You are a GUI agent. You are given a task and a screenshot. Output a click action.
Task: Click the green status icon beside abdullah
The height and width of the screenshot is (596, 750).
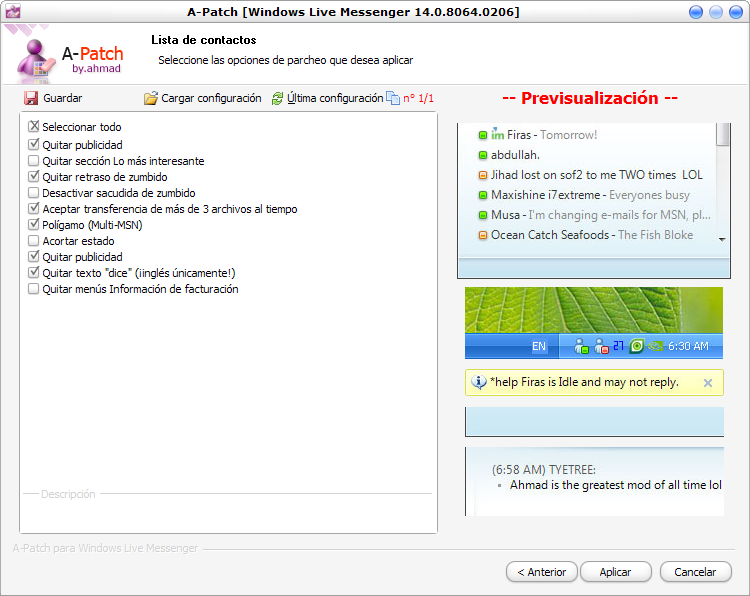pos(482,155)
